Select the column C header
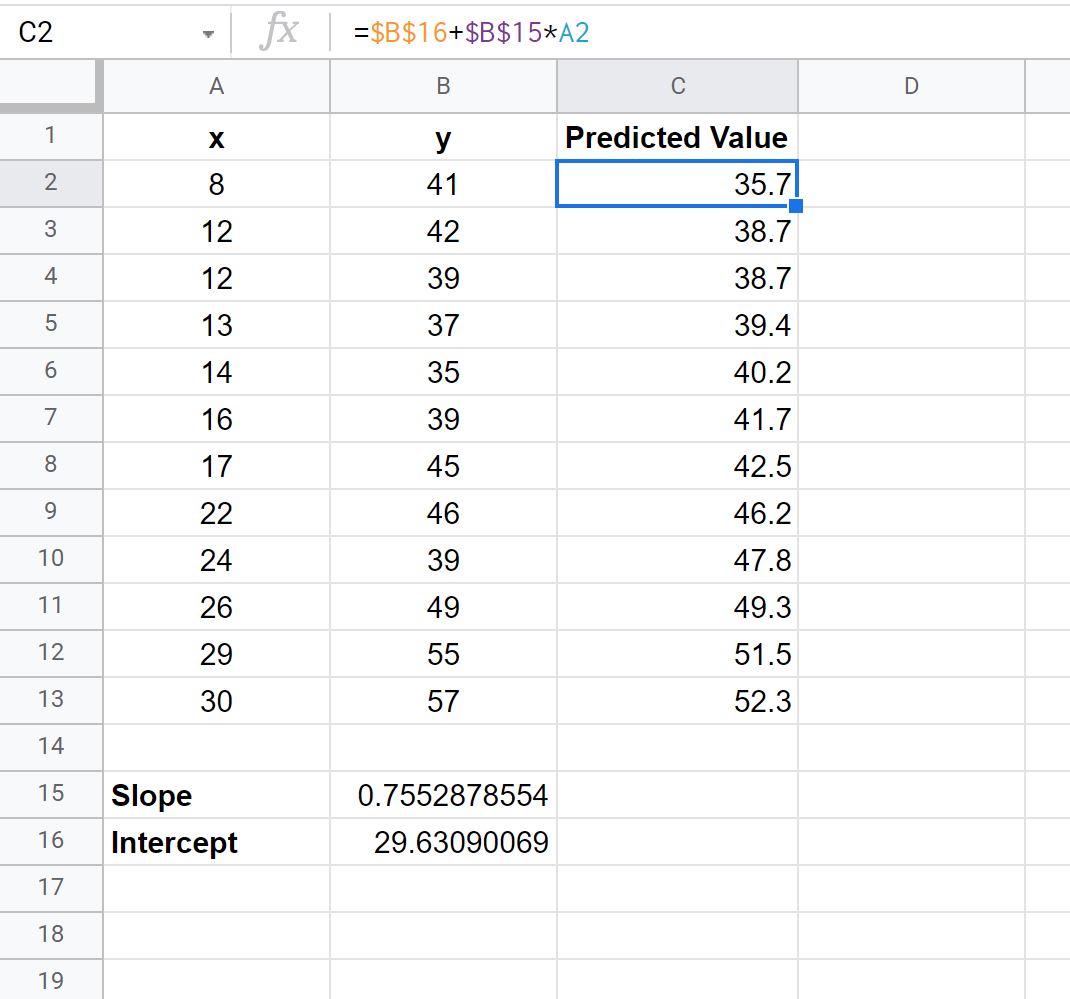This screenshot has height=999, width=1070. pos(678,86)
